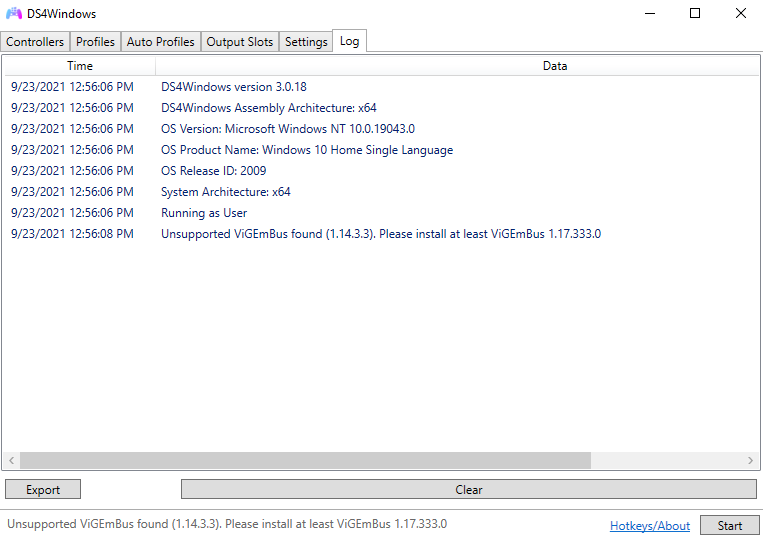Click the horizontal scrollbar left arrow

coord(12,460)
